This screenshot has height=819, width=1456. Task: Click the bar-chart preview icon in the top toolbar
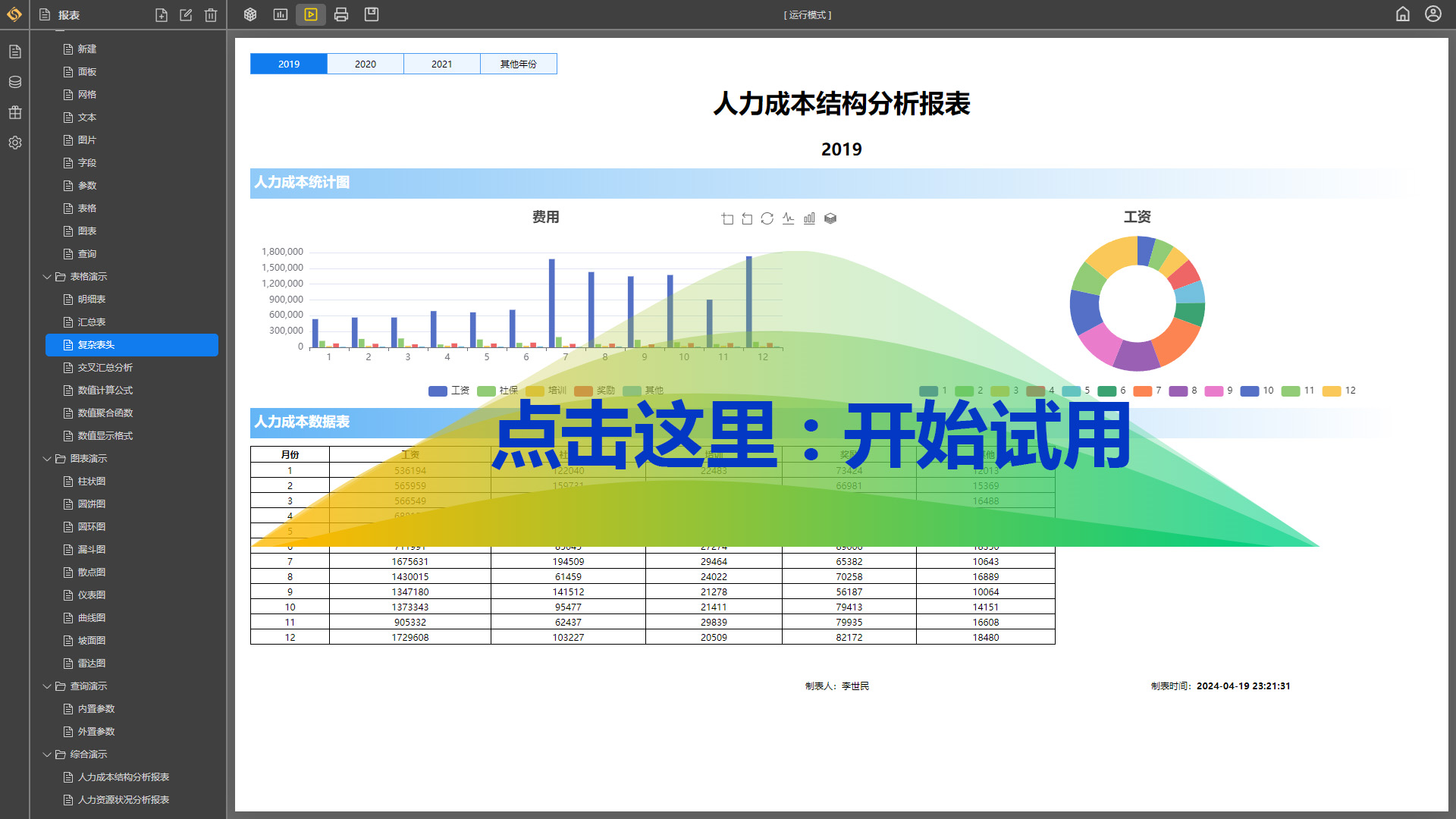click(281, 14)
